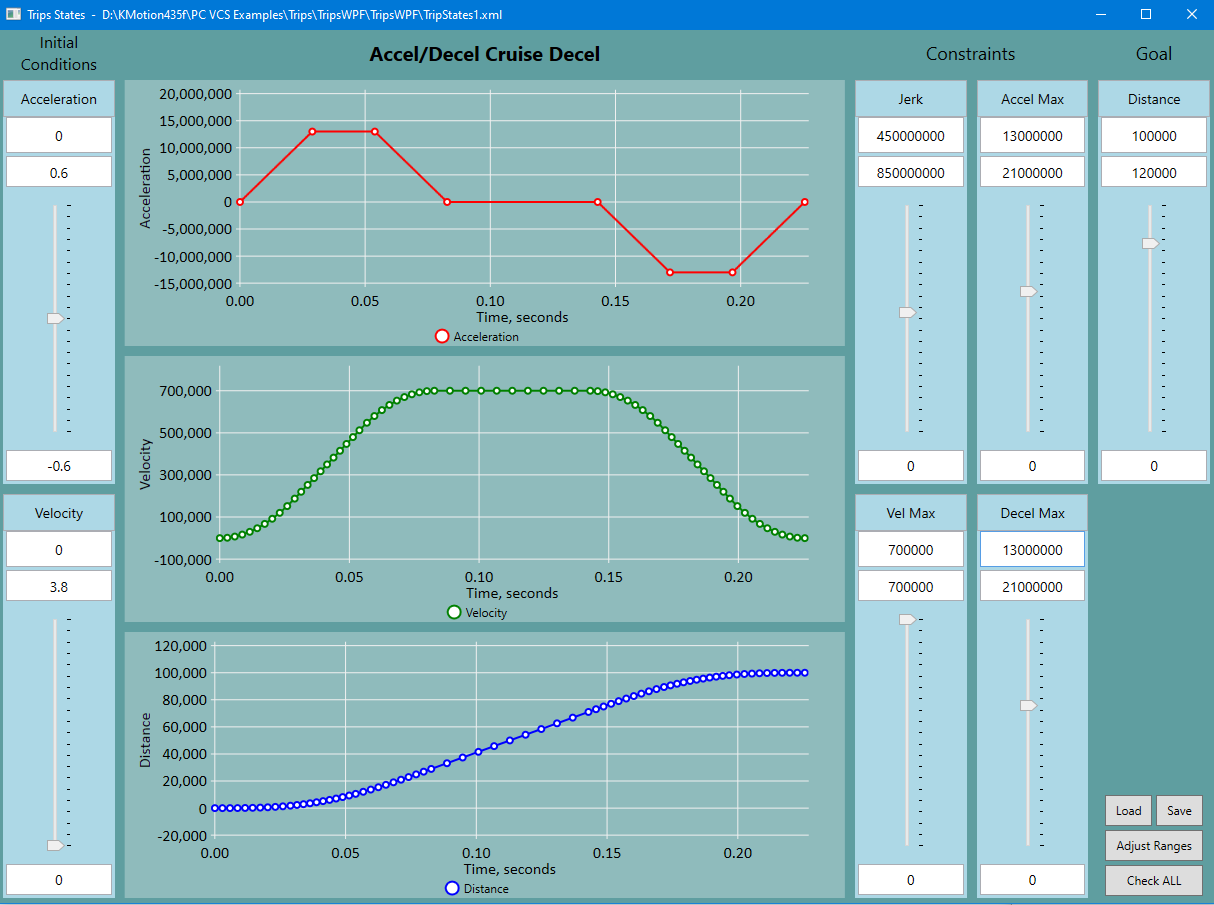1214x905 pixels.
Task: Click the Jerk slider thumb
Action: click(x=907, y=313)
